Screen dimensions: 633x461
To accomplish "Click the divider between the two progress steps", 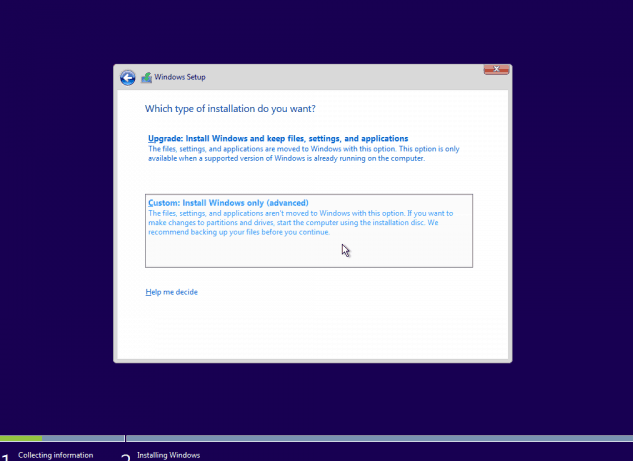I will 125,438.
